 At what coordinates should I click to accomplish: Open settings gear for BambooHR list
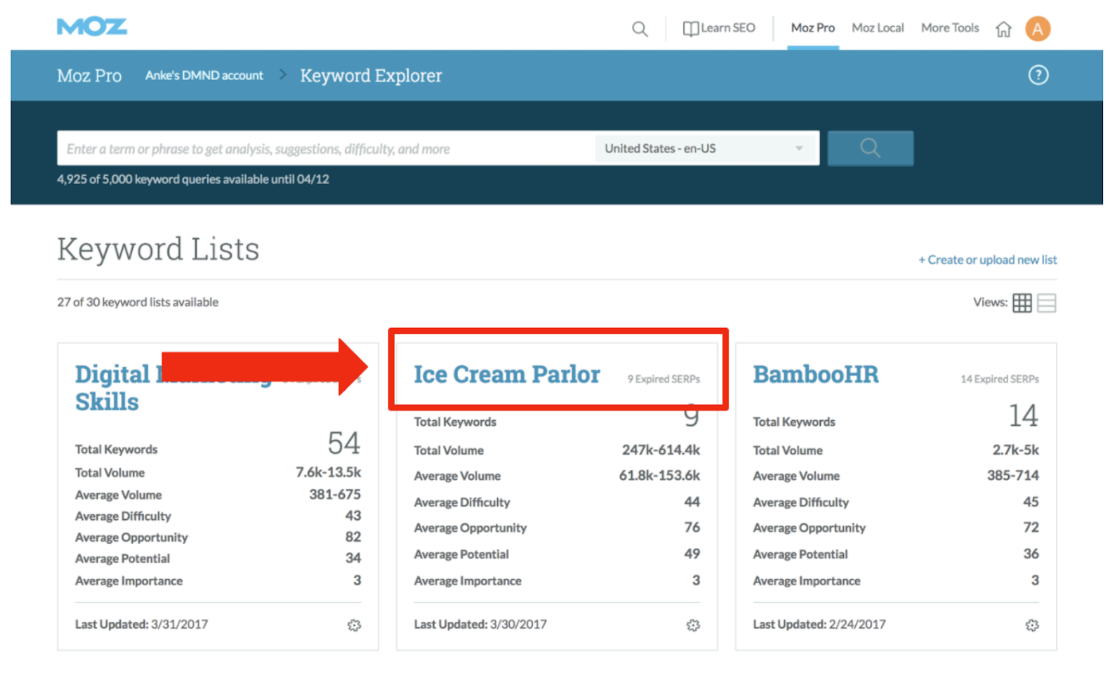pos(1032,625)
